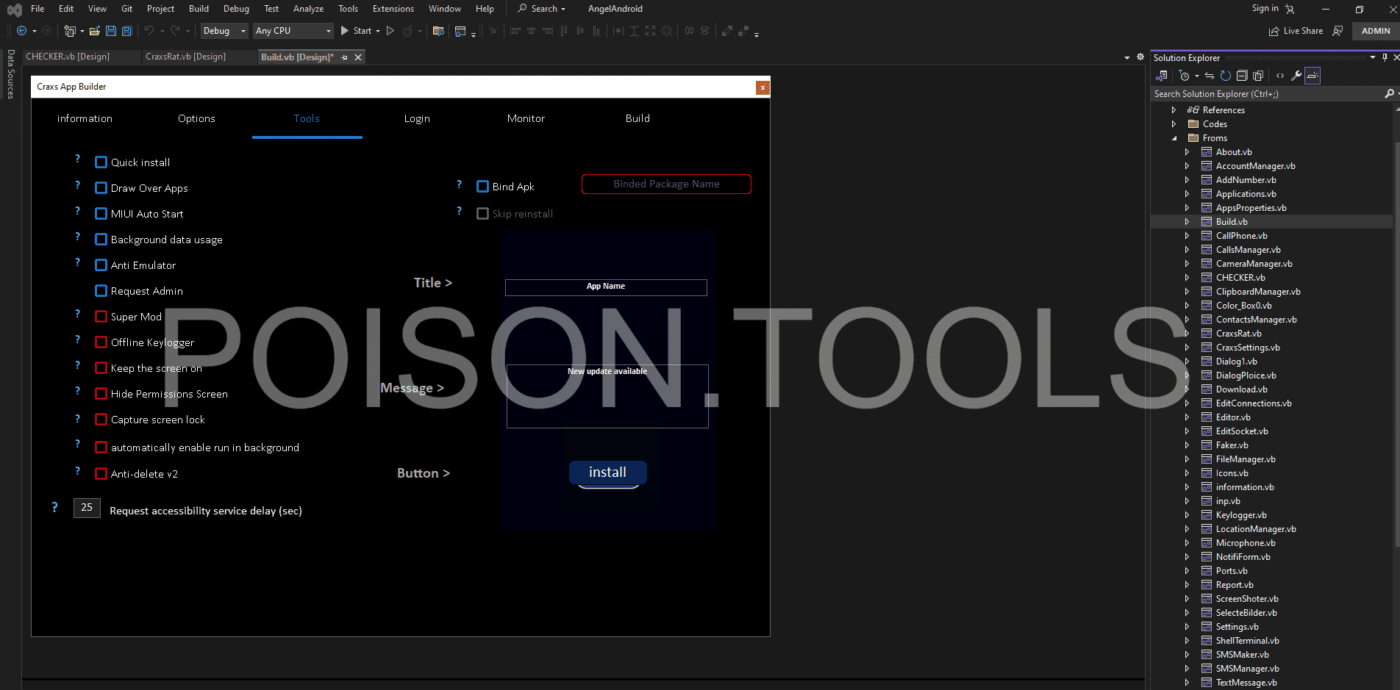Open the Start button dropdown arrow
The image size is (1400, 690).
pyautogui.click(x=378, y=31)
